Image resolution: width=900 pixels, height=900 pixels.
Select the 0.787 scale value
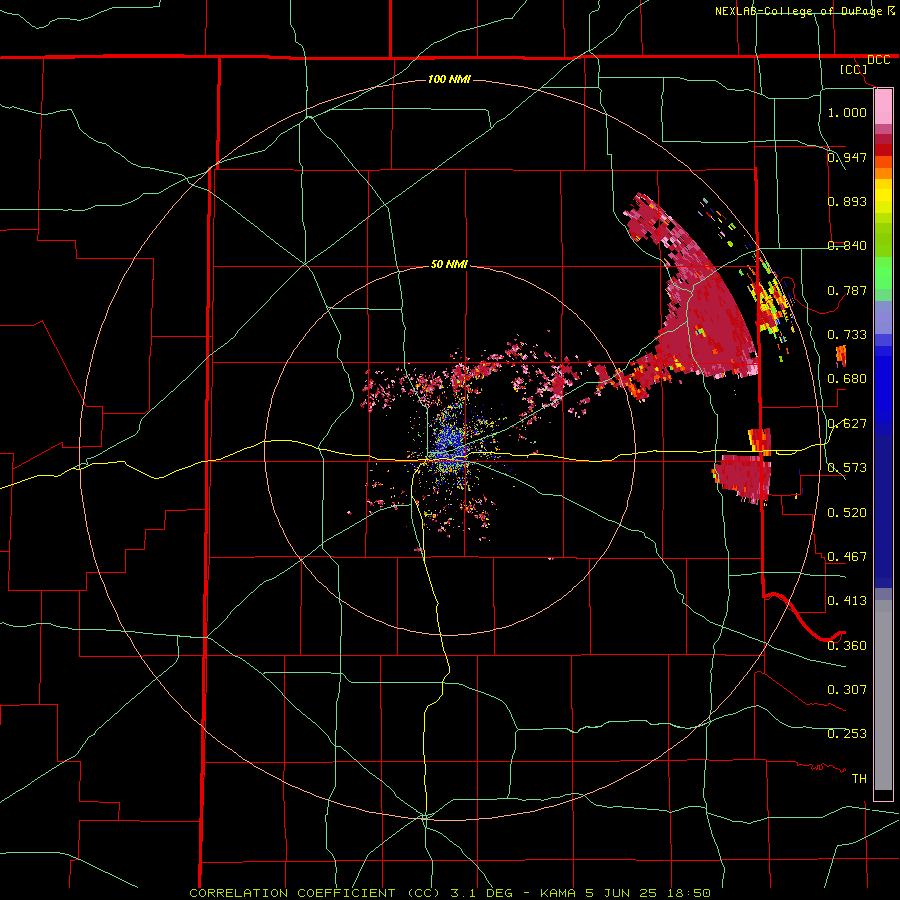coord(847,290)
